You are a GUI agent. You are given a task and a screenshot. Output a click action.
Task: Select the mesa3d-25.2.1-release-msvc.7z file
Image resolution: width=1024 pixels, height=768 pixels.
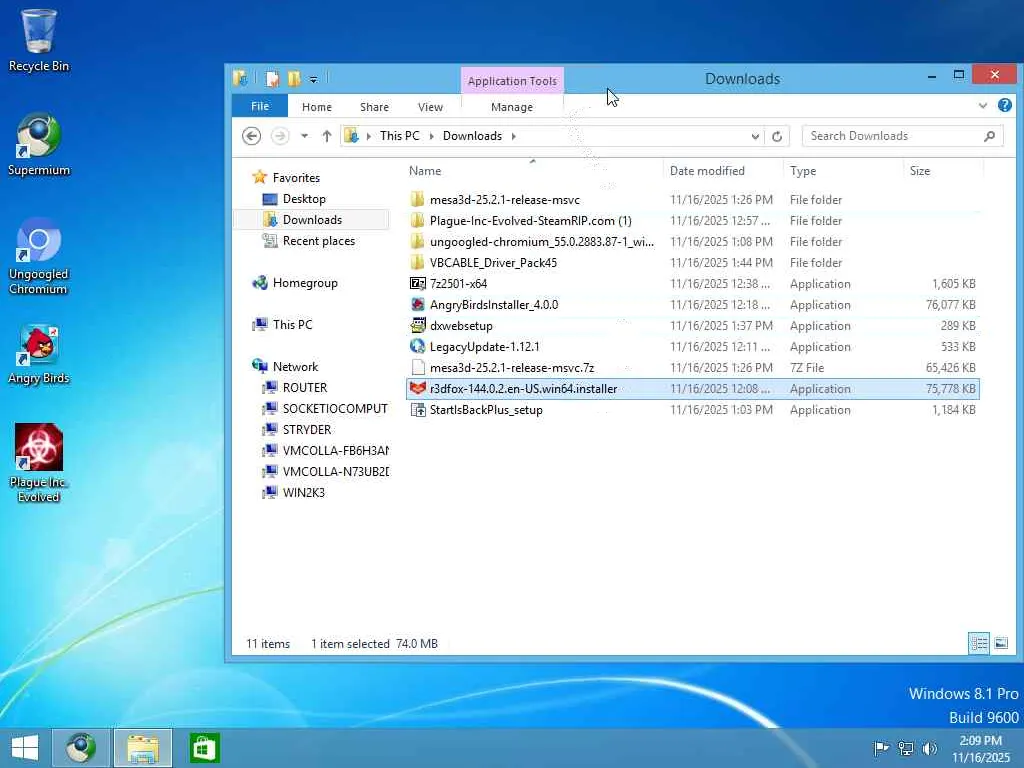click(693, 368)
